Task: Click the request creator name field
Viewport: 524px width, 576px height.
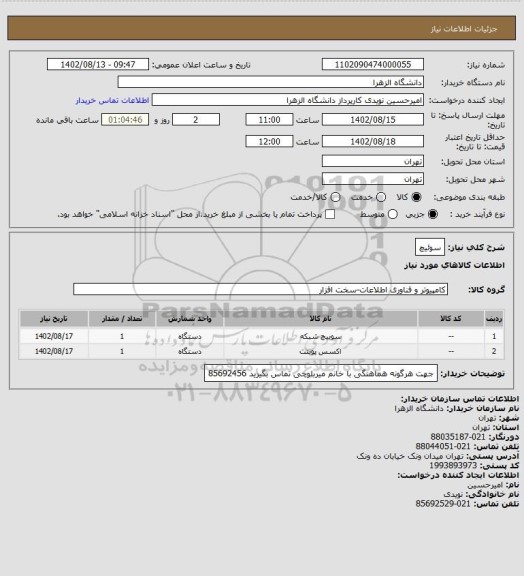Action: [x=288, y=100]
